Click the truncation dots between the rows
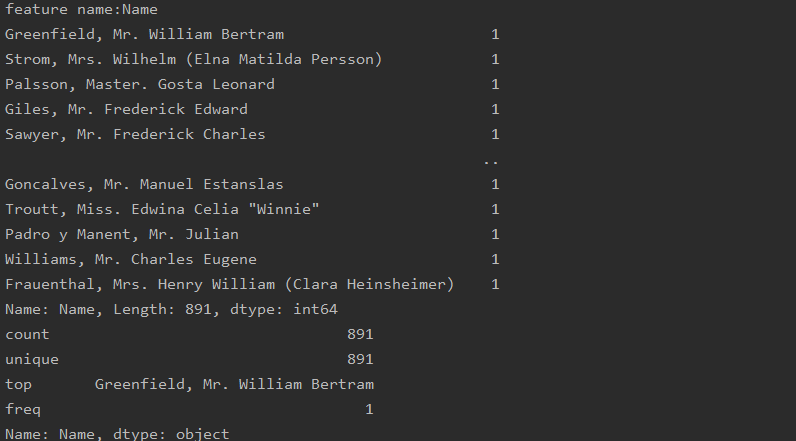The image size is (796, 441). (491, 163)
